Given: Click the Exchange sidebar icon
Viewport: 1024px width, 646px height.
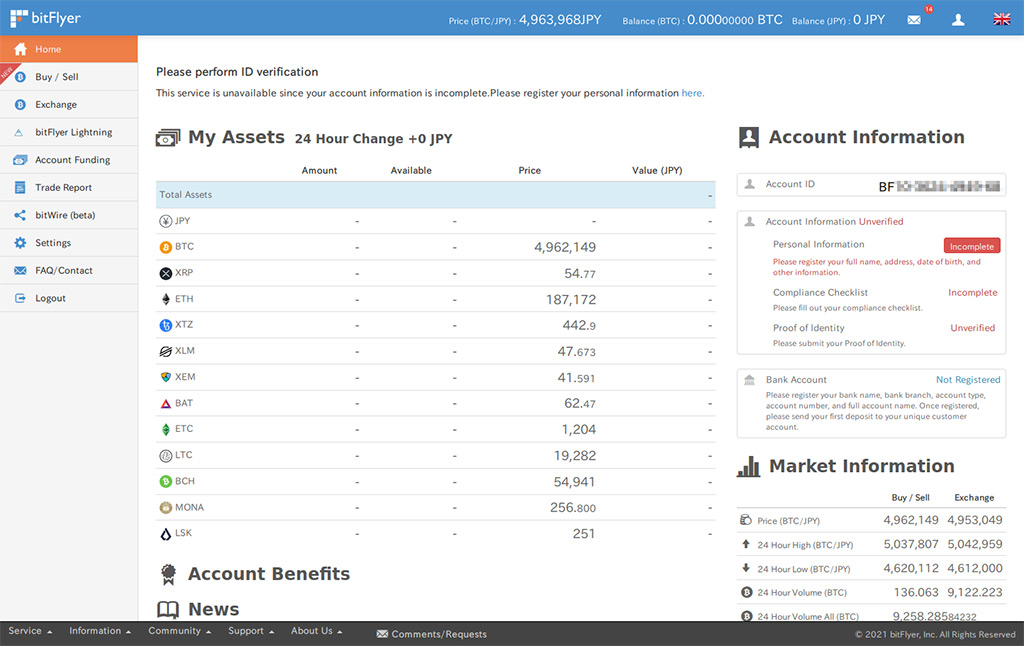Looking at the screenshot, I should [20, 105].
